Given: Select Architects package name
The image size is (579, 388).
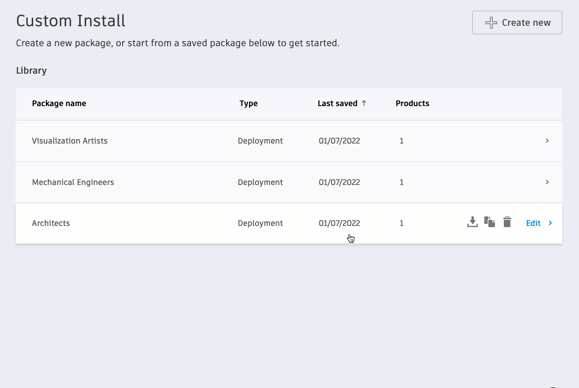Looking at the screenshot, I should click(x=51, y=223).
